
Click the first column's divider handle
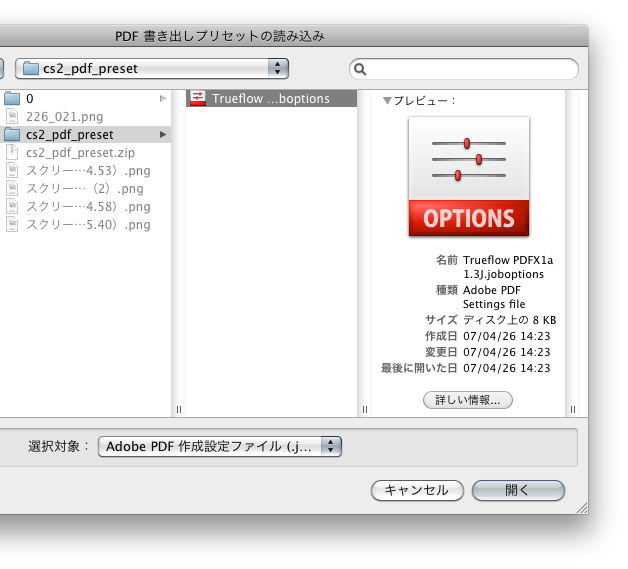click(179, 409)
